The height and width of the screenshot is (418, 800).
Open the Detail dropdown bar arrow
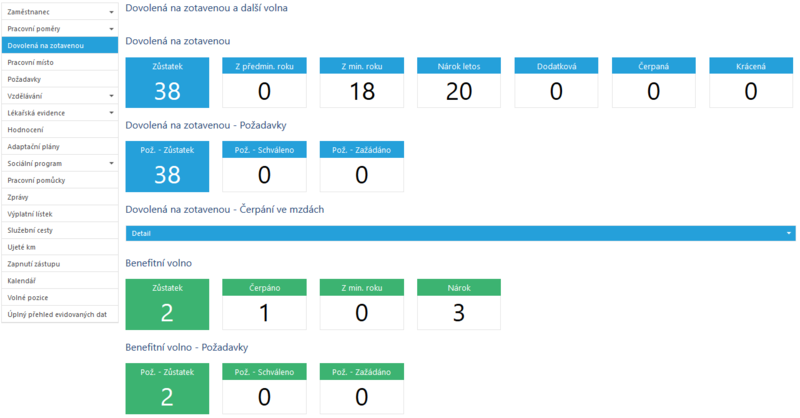[789, 233]
